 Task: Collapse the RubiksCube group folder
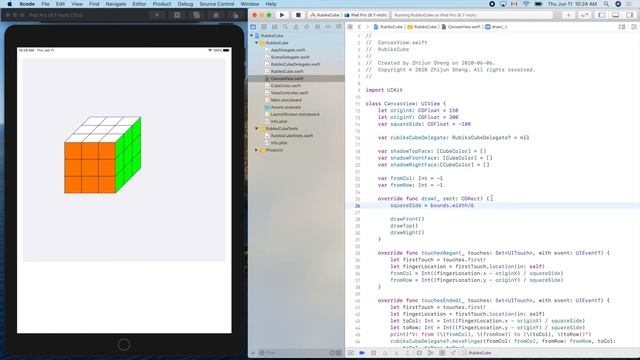click(x=257, y=43)
